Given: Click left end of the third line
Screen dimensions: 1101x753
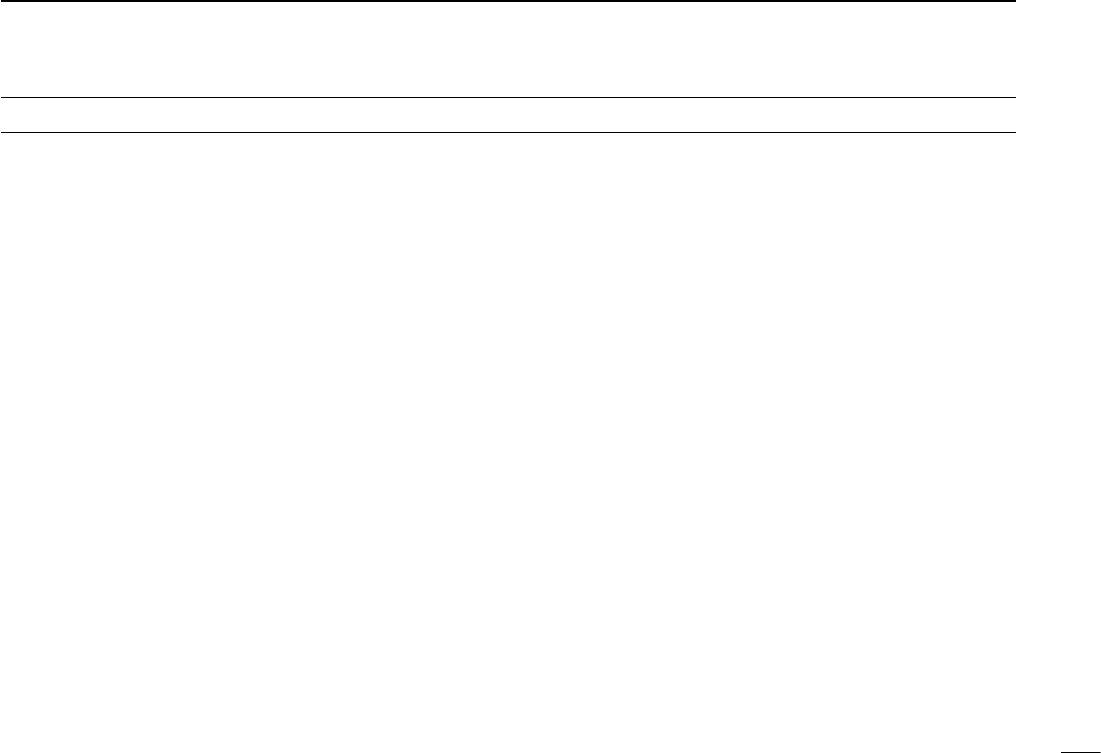Looking at the screenshot, I should pyautogui.click(x=4, y=132).
